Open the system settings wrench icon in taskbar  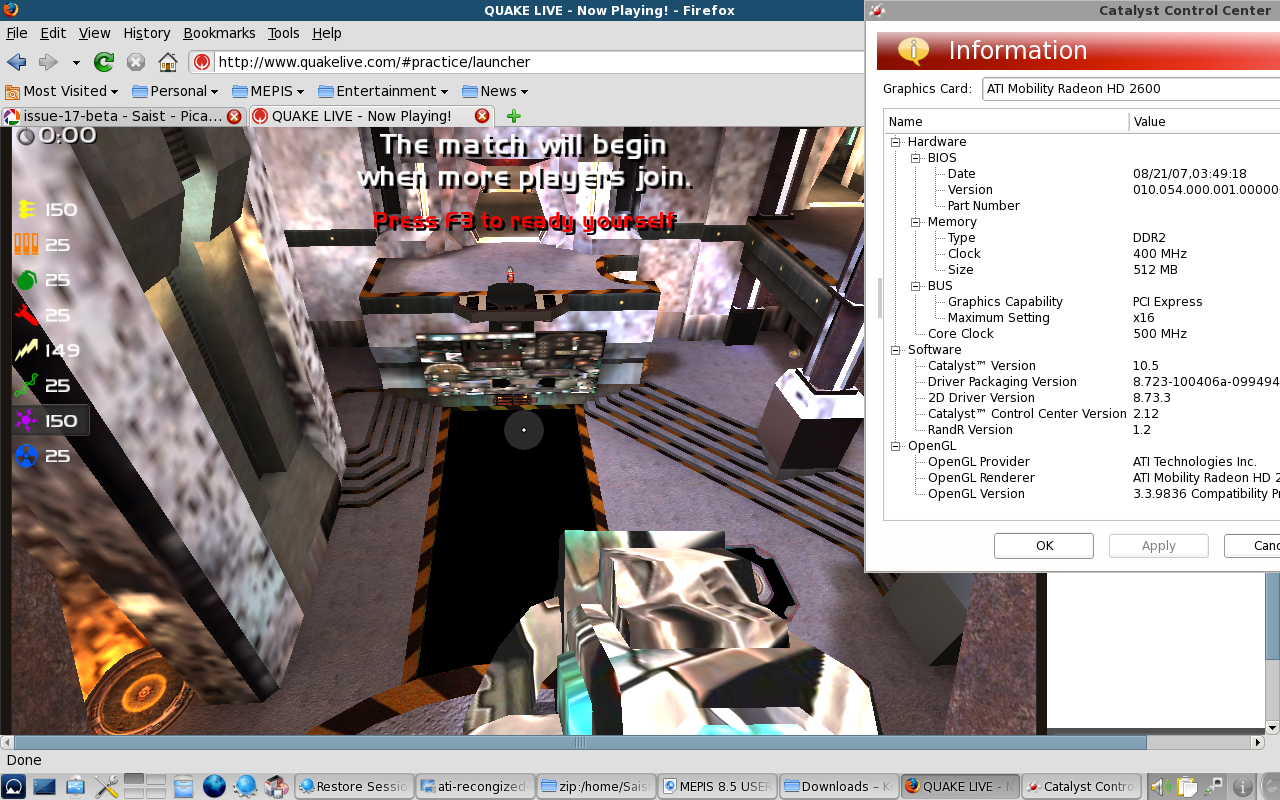click(107, 787)
